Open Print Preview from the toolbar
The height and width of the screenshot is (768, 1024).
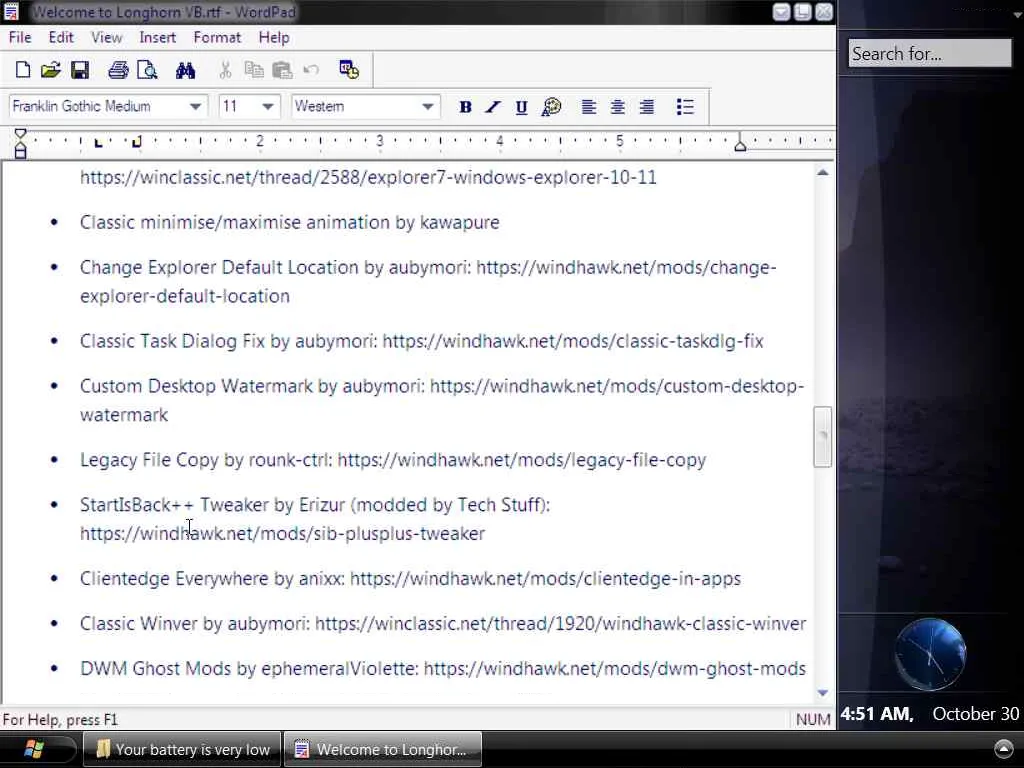pyautogui.click(x=147, y=70)
